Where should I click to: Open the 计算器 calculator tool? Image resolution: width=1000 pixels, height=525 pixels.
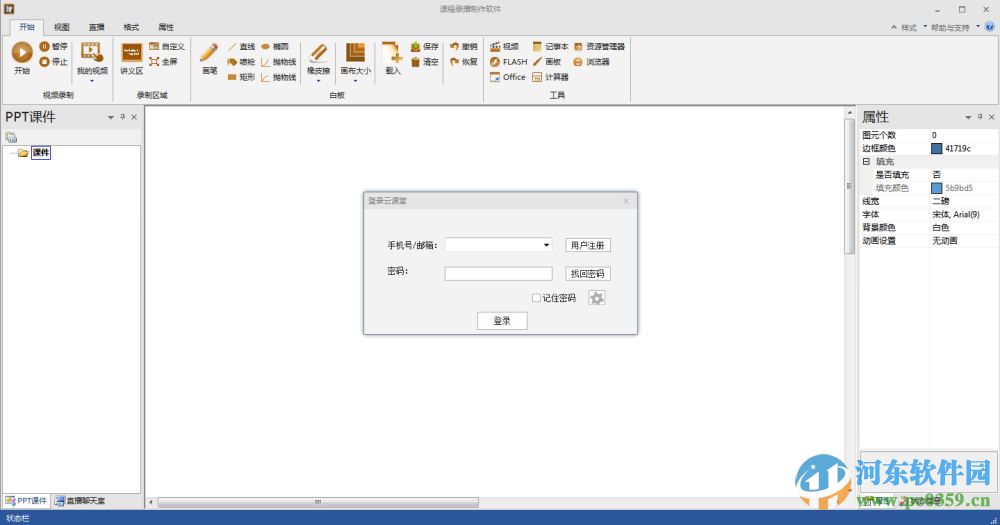click(x=550, y=77)
